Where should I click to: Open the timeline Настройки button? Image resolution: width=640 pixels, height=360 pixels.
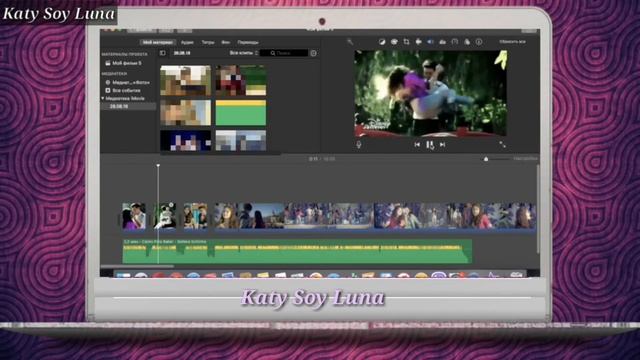(x=525, y=158)
